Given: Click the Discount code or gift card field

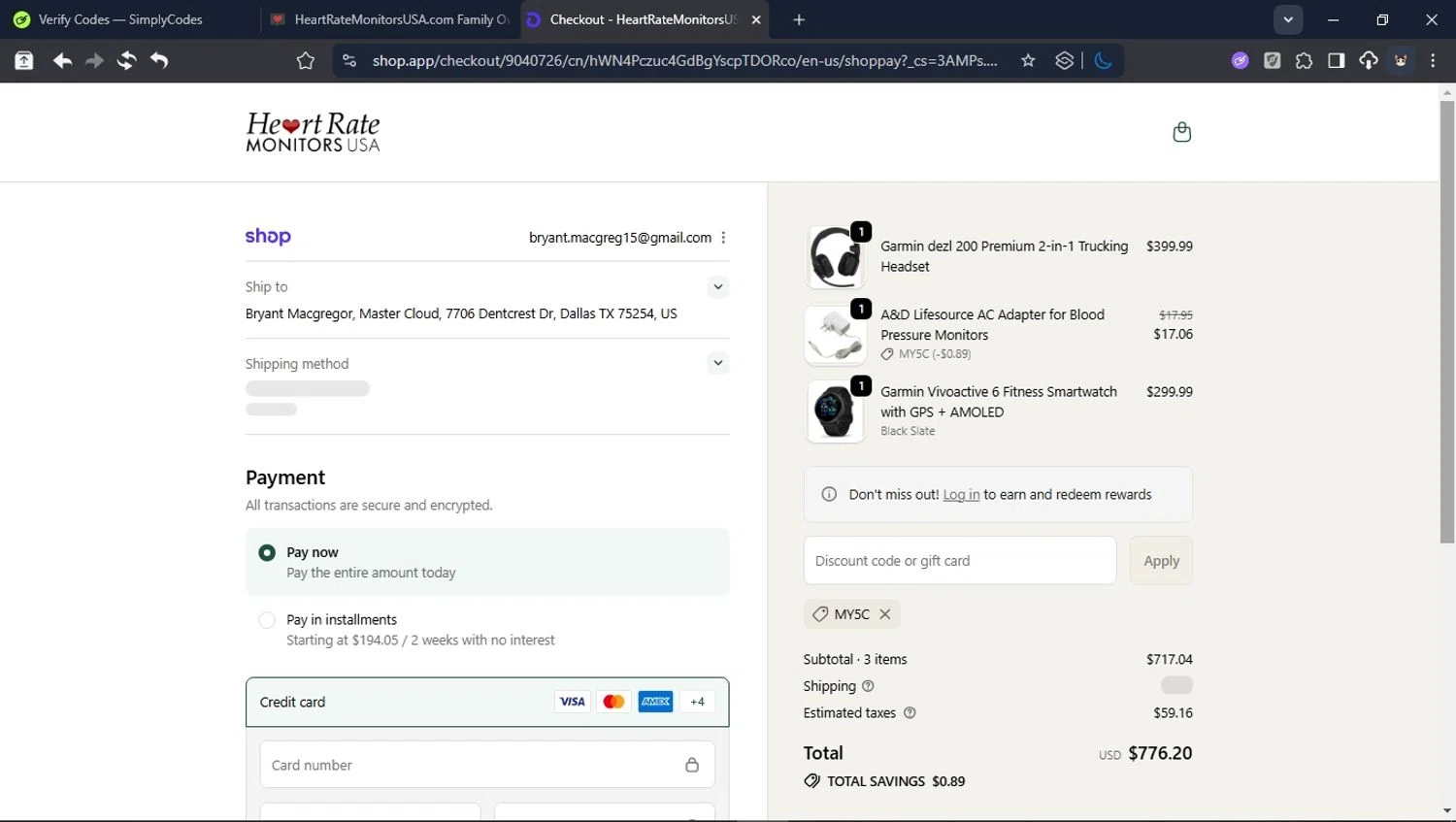Looking at the screenshot, I should [960, 561].
